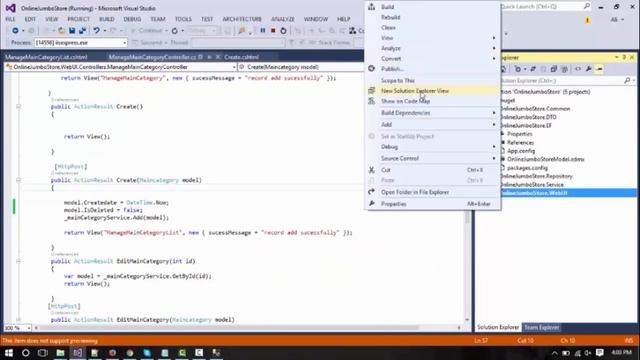Screen dimensions: 640x360
Task: Expand Build Dependencies submenu
Action: (434, 113)
